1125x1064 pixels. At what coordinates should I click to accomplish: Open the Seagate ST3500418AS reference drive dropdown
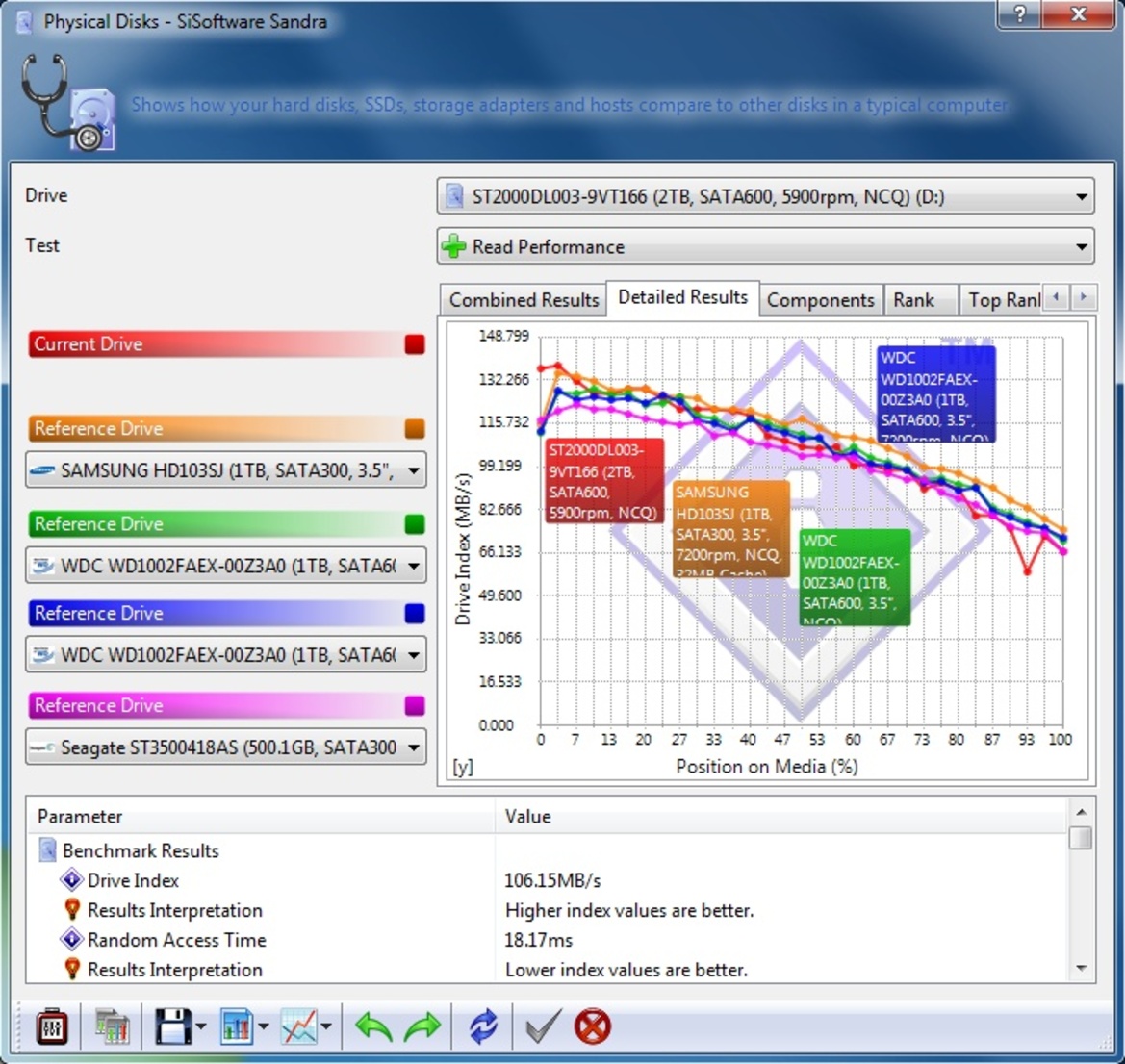[226, 747]
